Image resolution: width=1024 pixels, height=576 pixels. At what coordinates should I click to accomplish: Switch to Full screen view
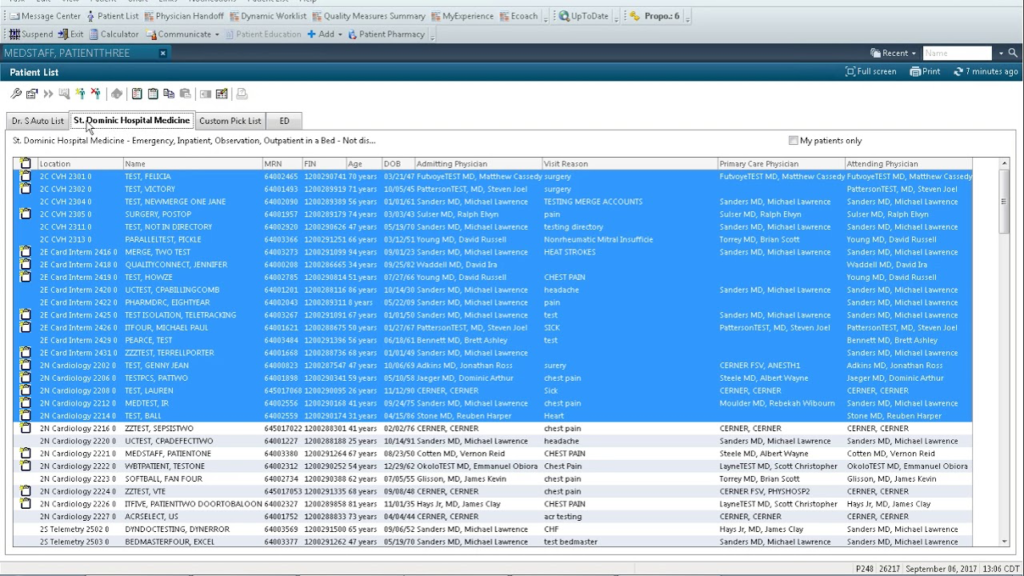871,72
